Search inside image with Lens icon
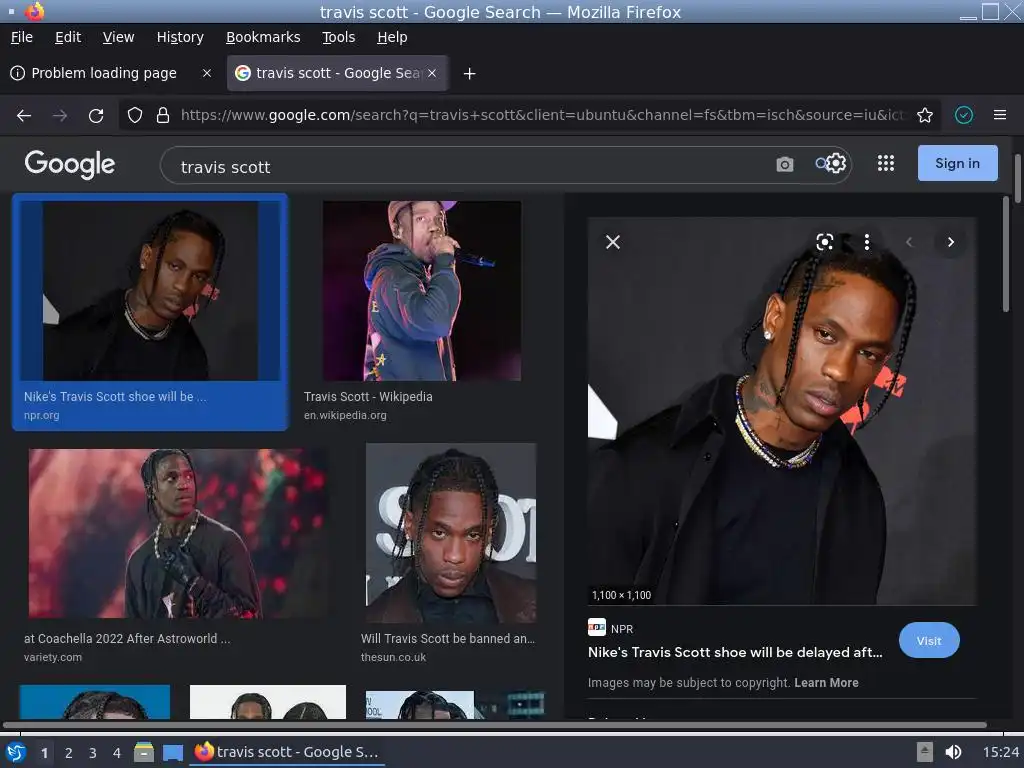This screenshot has width=1024, height=768. pyautogui.click(x=825, y=242)
